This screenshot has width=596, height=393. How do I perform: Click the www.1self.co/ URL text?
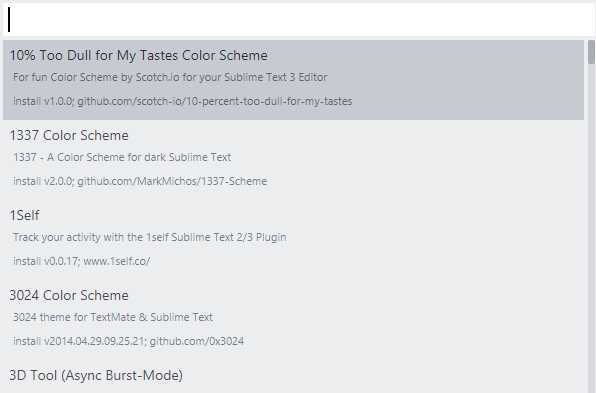(x=117, y=261)
